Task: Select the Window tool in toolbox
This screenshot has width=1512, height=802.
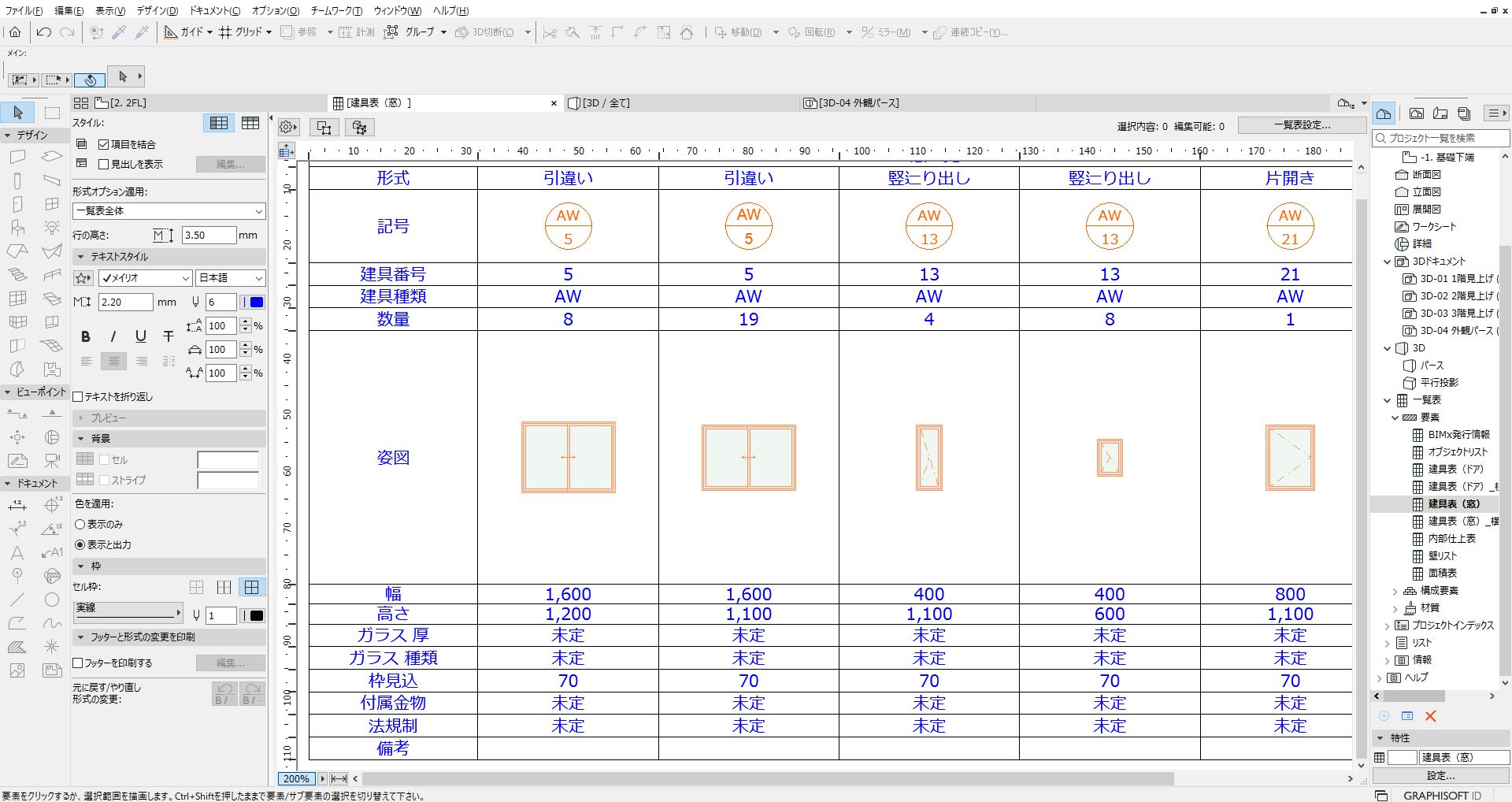Action: click(52, 205)
